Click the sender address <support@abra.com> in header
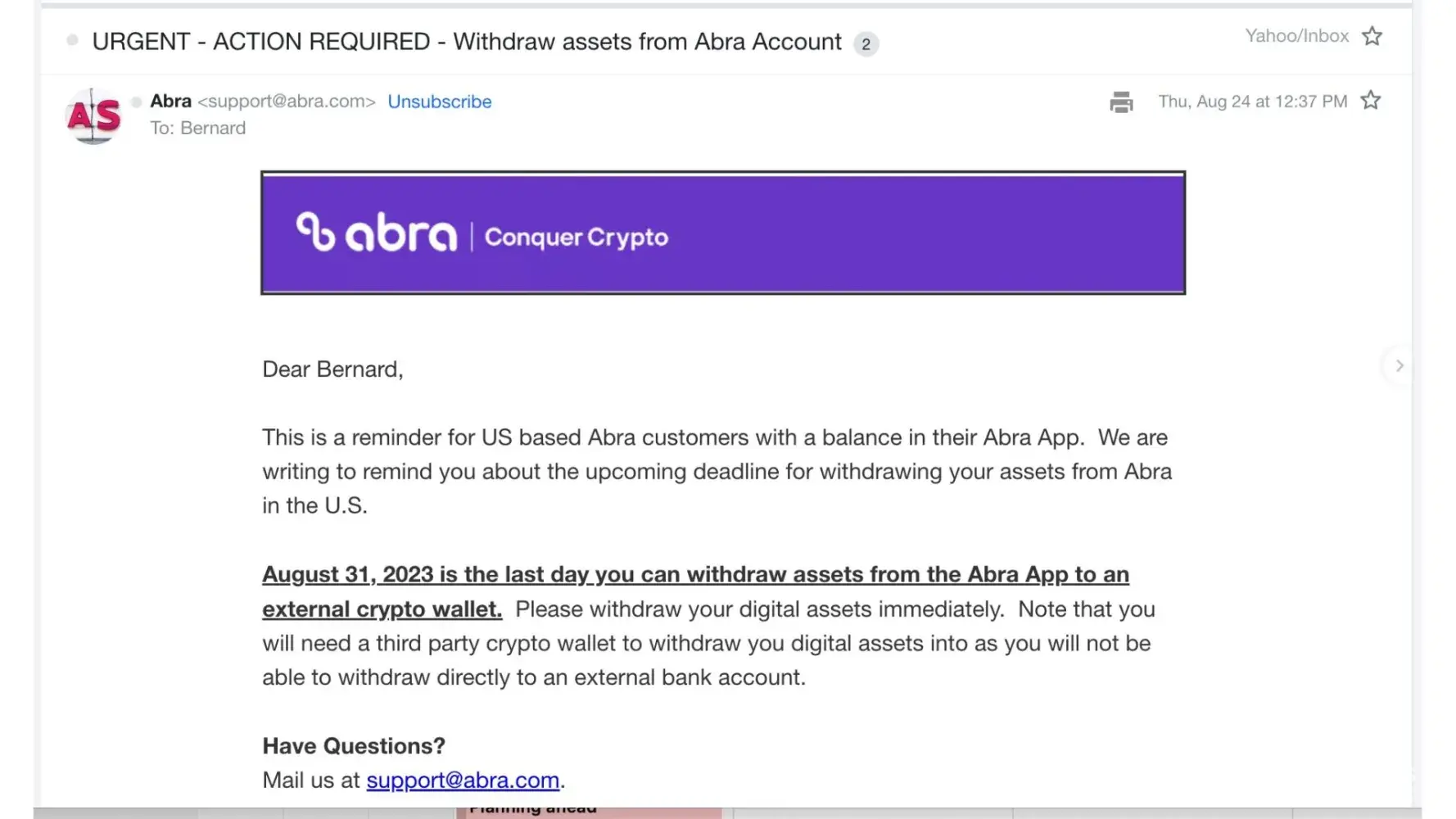 [x=287, y=102]
